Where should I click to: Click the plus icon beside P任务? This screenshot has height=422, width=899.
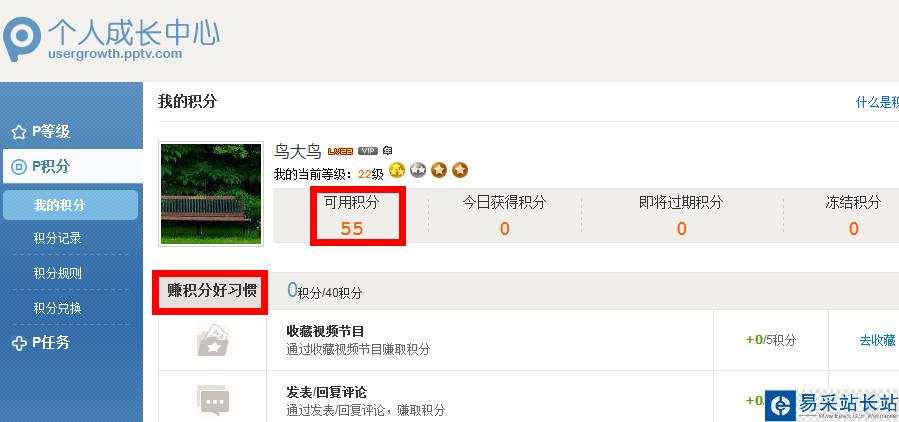click(19, 343)
